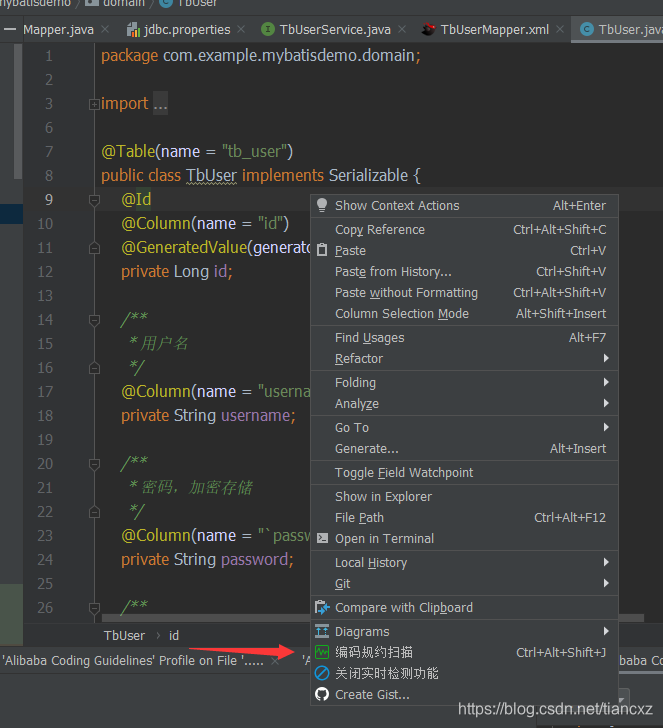
Task: Select Toggle Field Watchpoint
Action: pyautogui.click(x=464, y=473)
